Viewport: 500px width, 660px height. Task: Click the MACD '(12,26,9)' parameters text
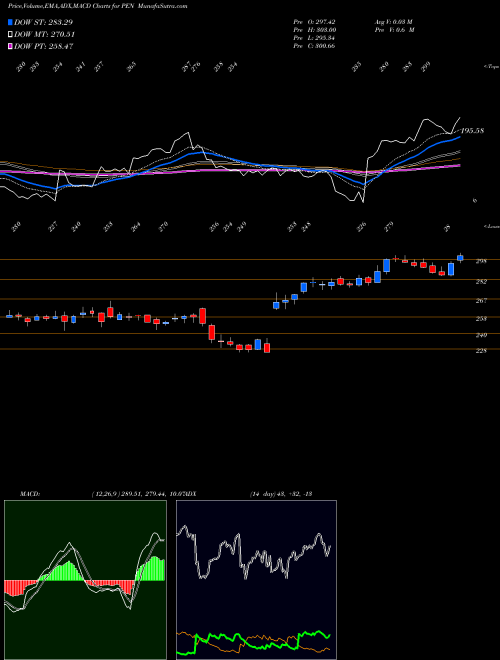(104, 494)
